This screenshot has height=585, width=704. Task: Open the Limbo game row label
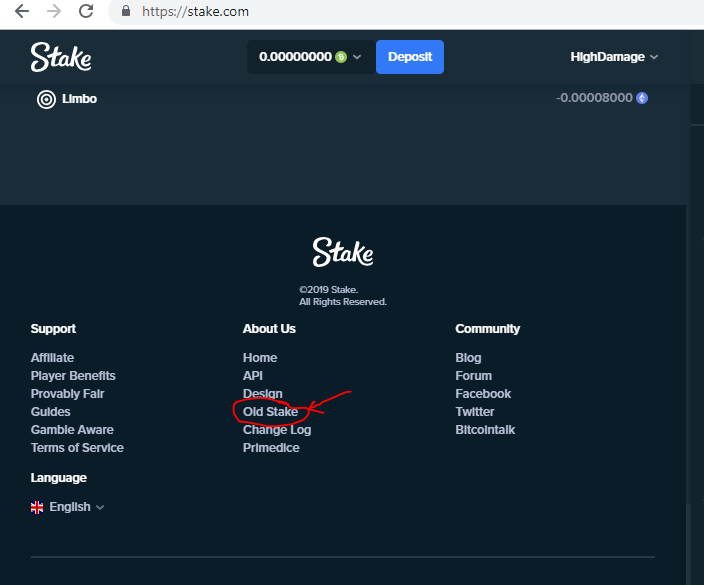(79, 99)
